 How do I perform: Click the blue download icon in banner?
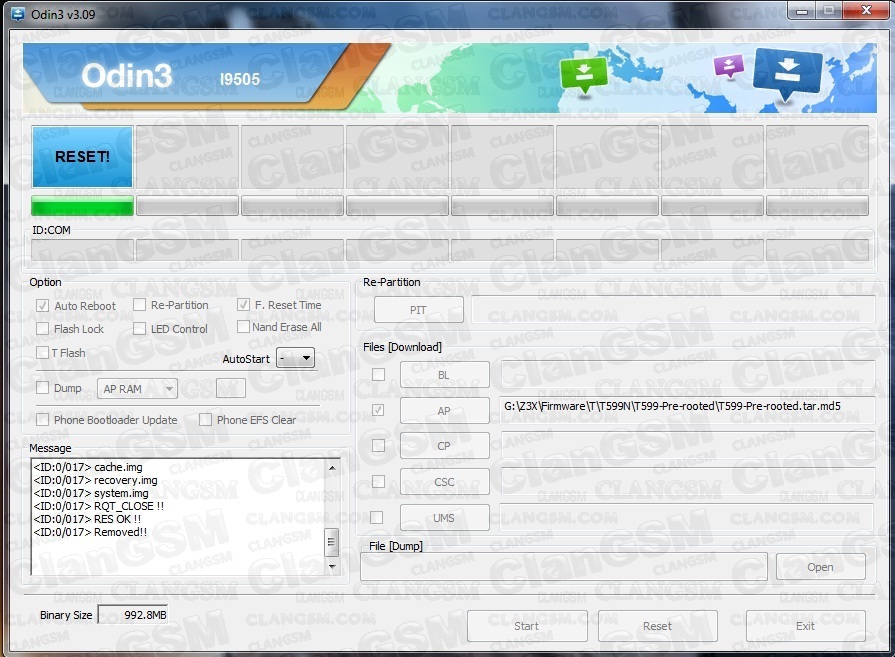point(787,73)
